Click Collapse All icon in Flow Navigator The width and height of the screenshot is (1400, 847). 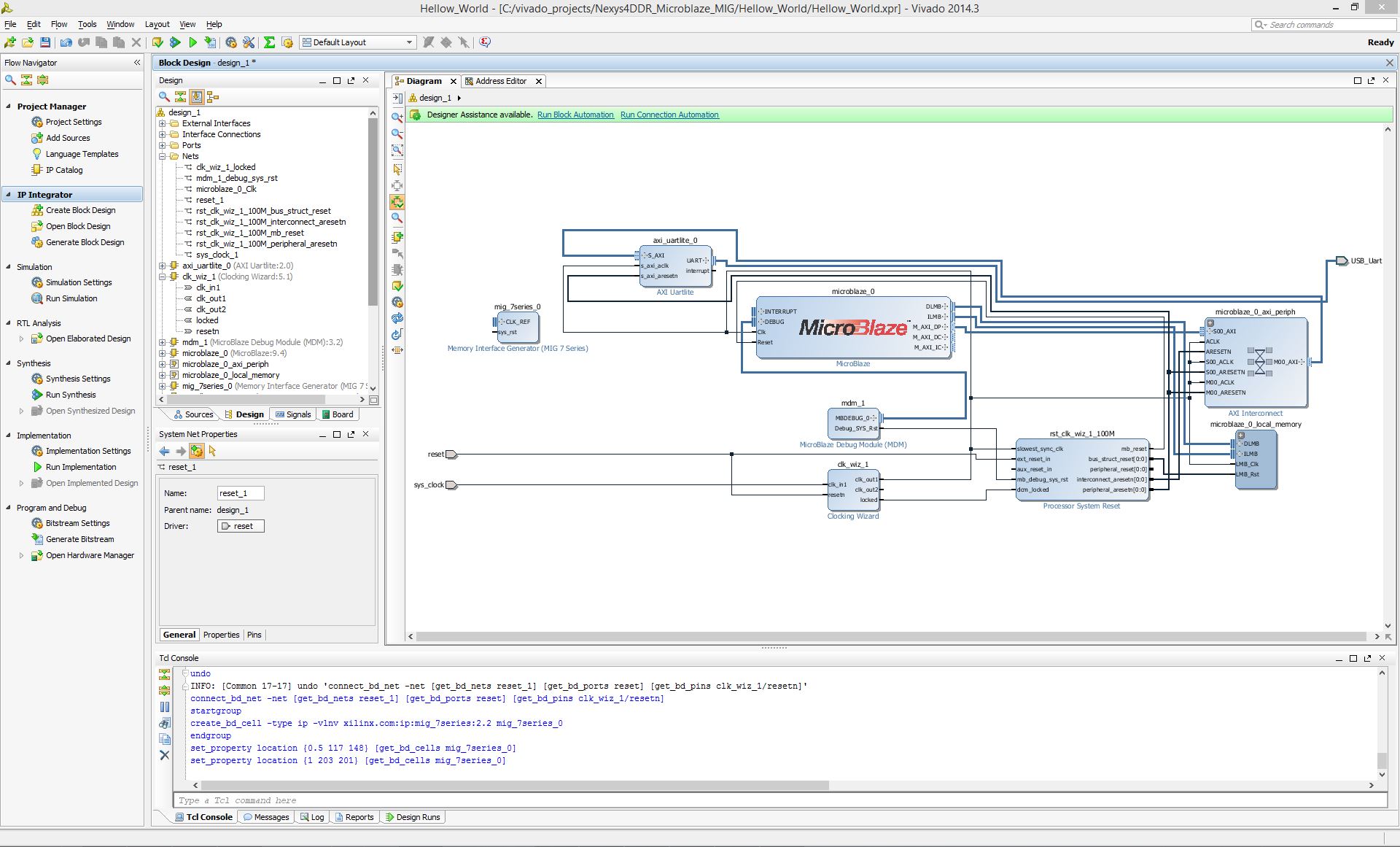27,80
